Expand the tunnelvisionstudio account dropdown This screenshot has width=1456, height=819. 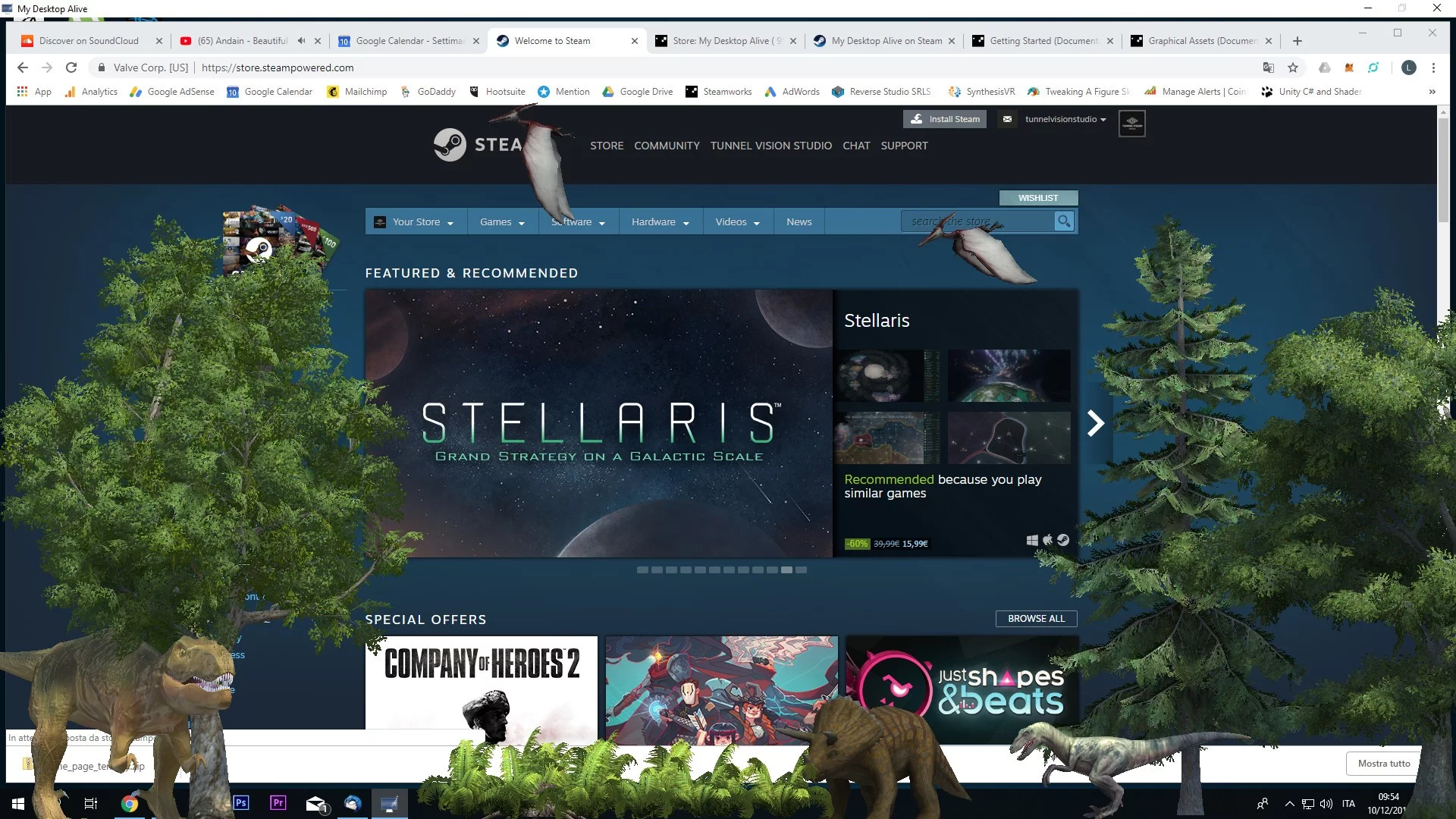pos(1065,119)
